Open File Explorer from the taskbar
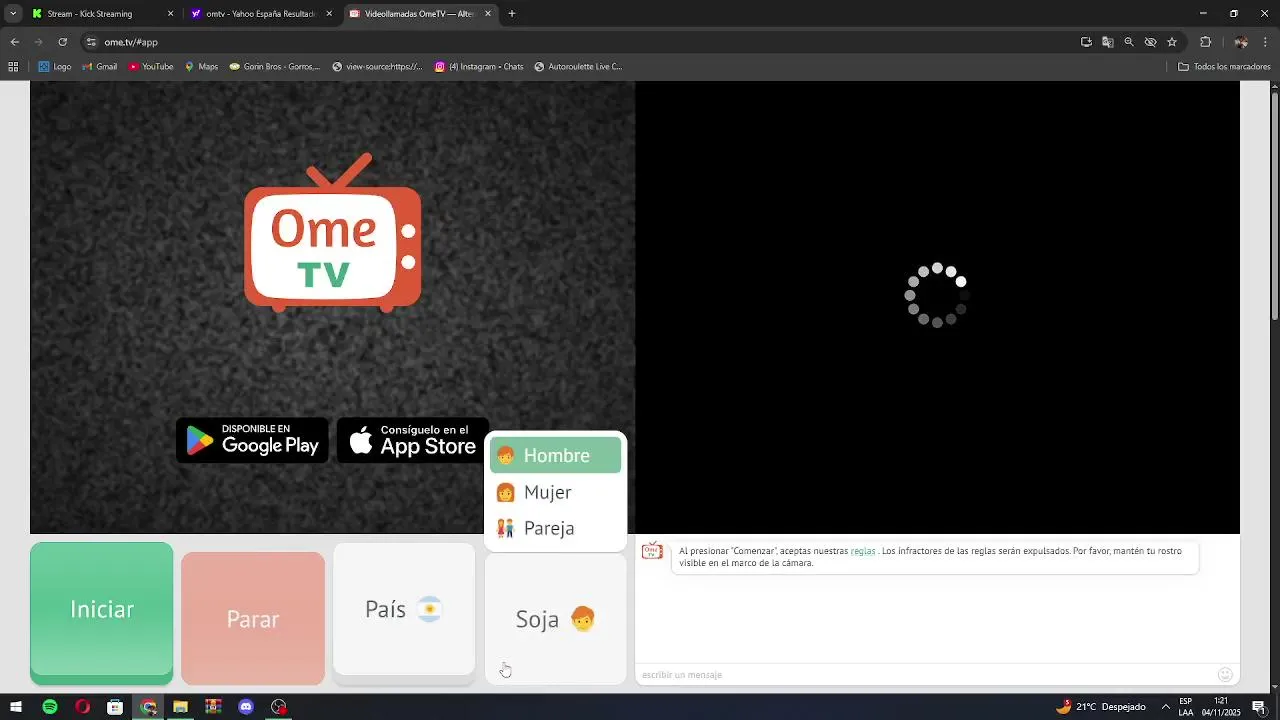1280x720 pixels. point(180,707)
